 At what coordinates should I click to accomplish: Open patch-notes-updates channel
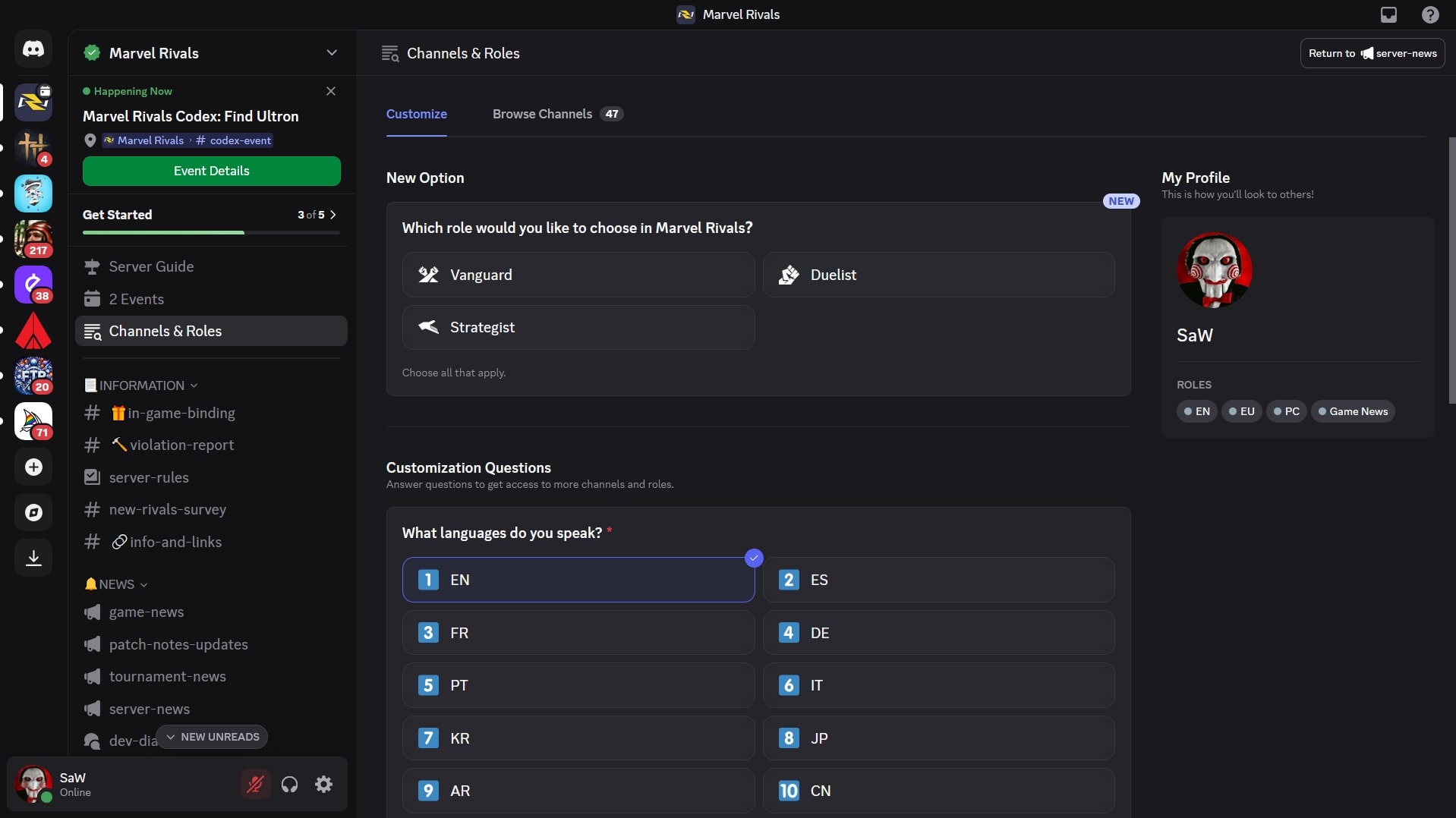pyautogui.click(x=211, y=644)
